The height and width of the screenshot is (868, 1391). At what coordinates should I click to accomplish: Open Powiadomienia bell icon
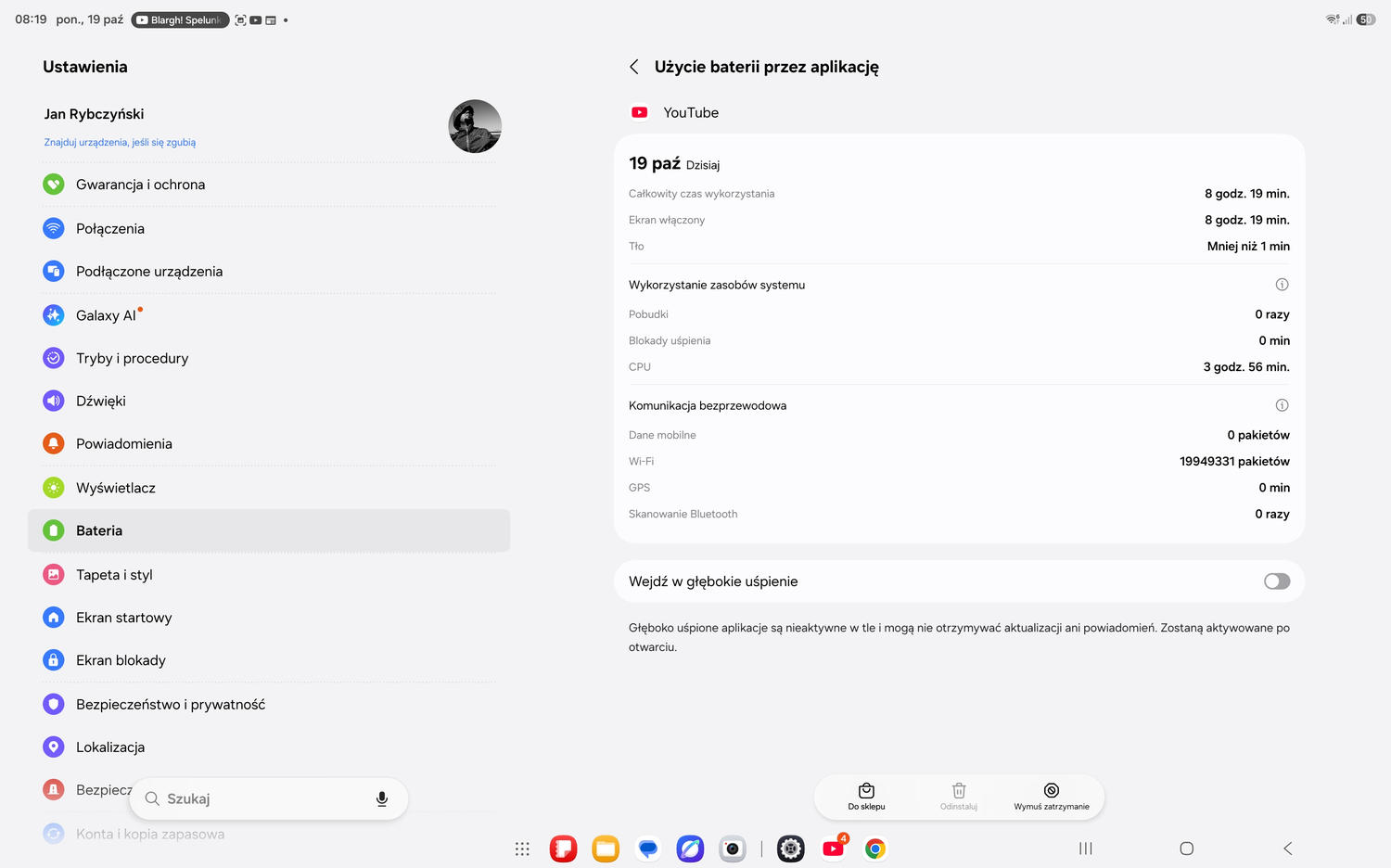(54, 443)
